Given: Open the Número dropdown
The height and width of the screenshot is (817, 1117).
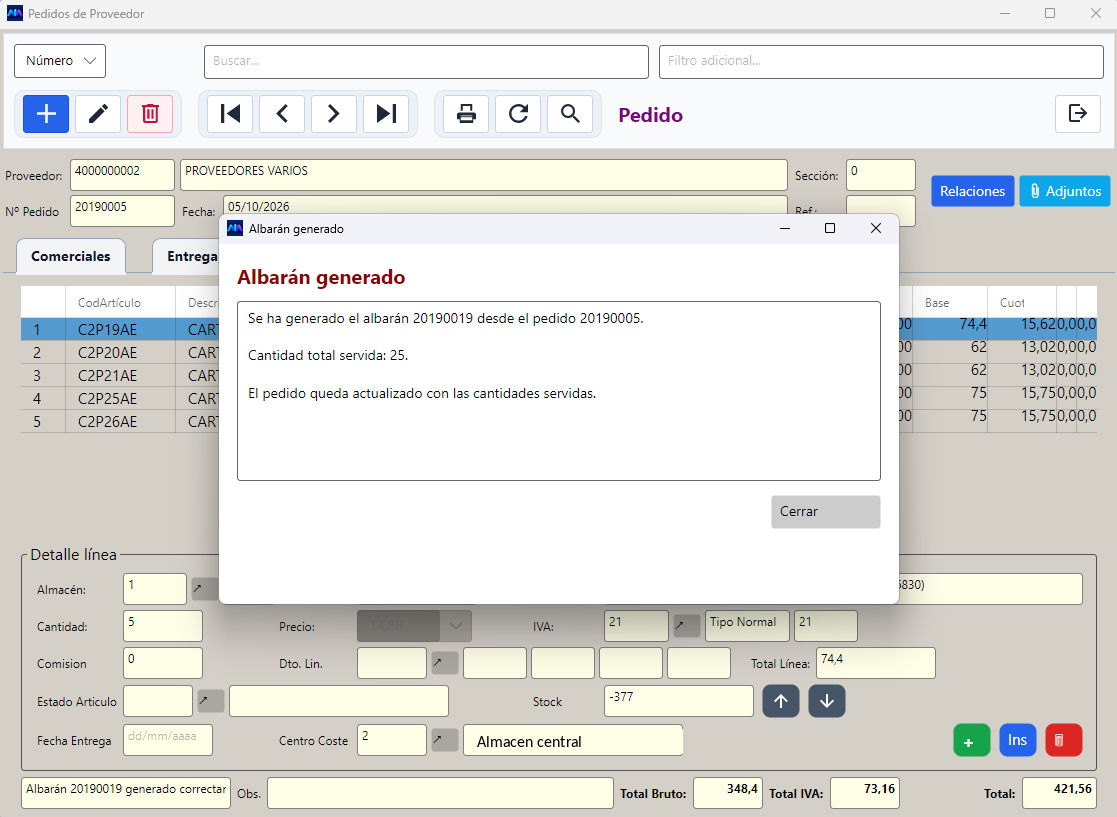Looking at the screenshot, I should point(60,61).
